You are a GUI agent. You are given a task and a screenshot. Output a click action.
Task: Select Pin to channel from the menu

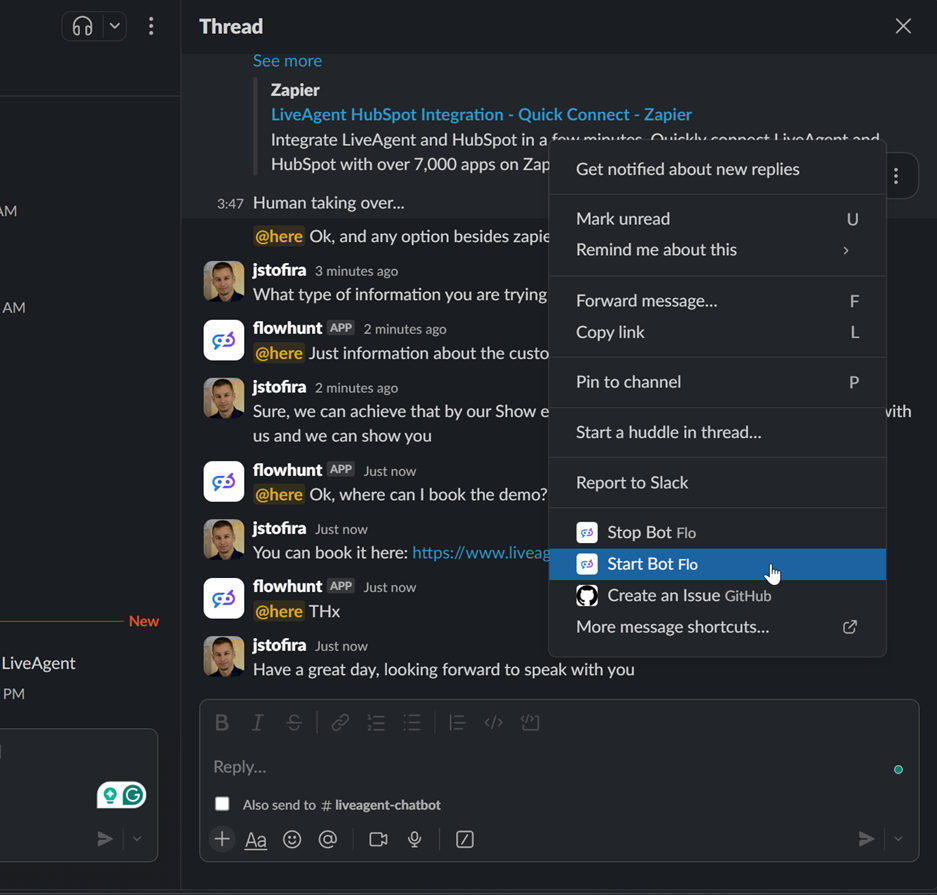[x=628, y=382]
